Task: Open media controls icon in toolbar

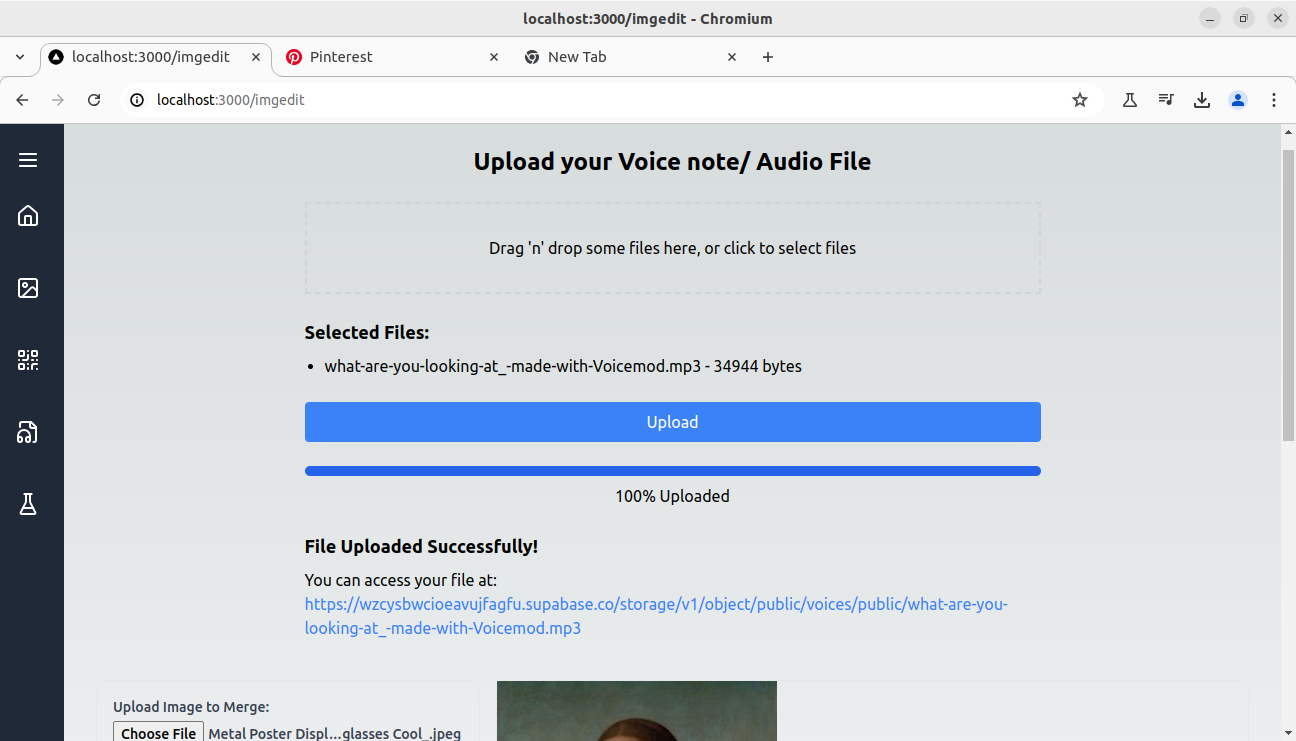Action: tap(1166, 100)
